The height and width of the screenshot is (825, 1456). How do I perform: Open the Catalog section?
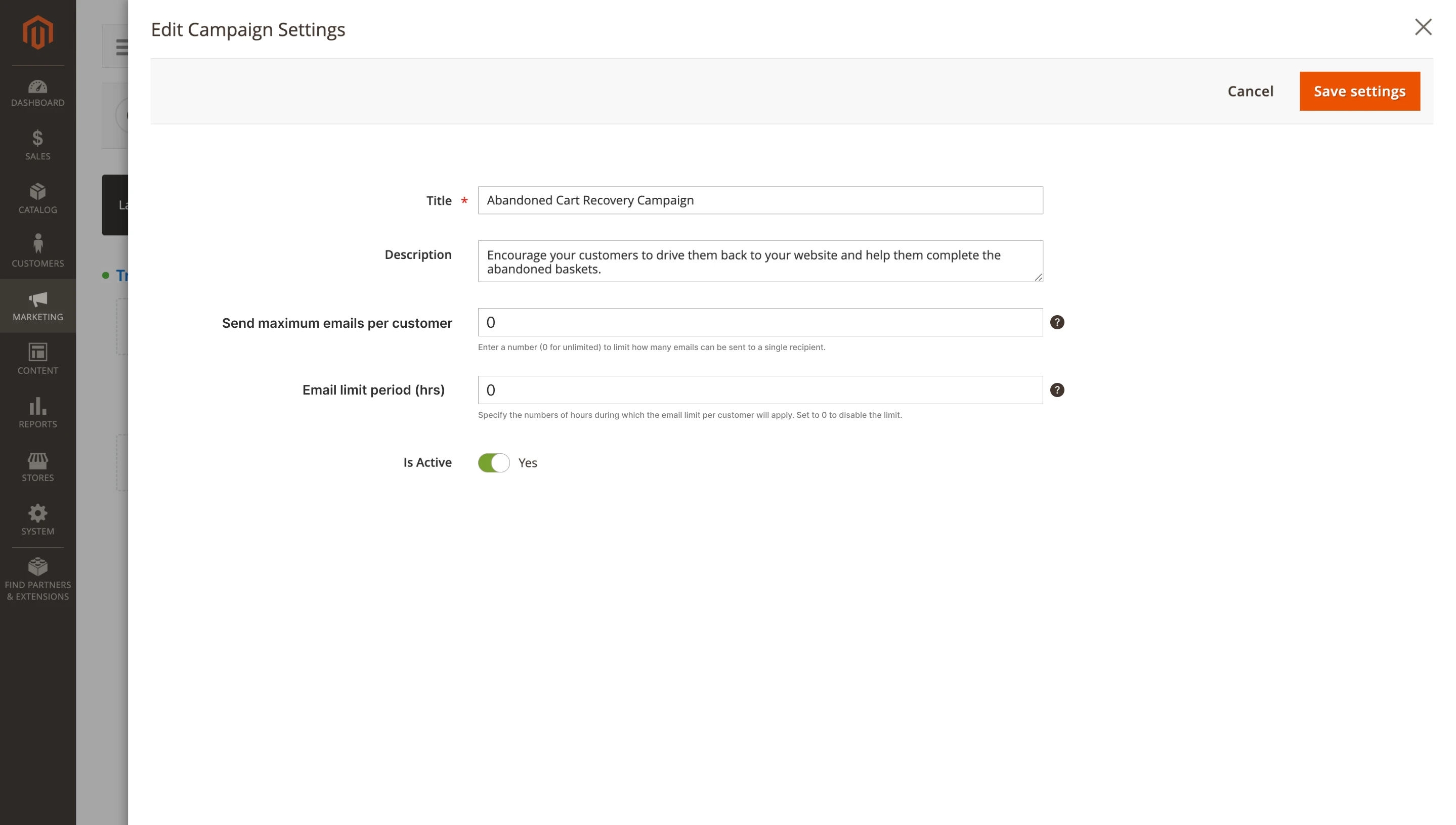(x=37, y=199)
